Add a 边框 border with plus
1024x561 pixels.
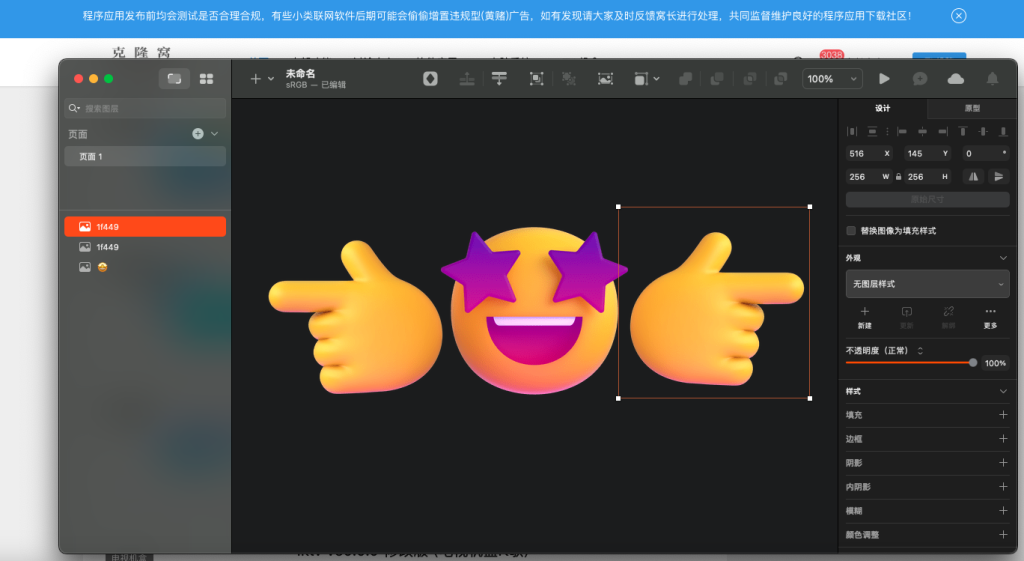1003,439
